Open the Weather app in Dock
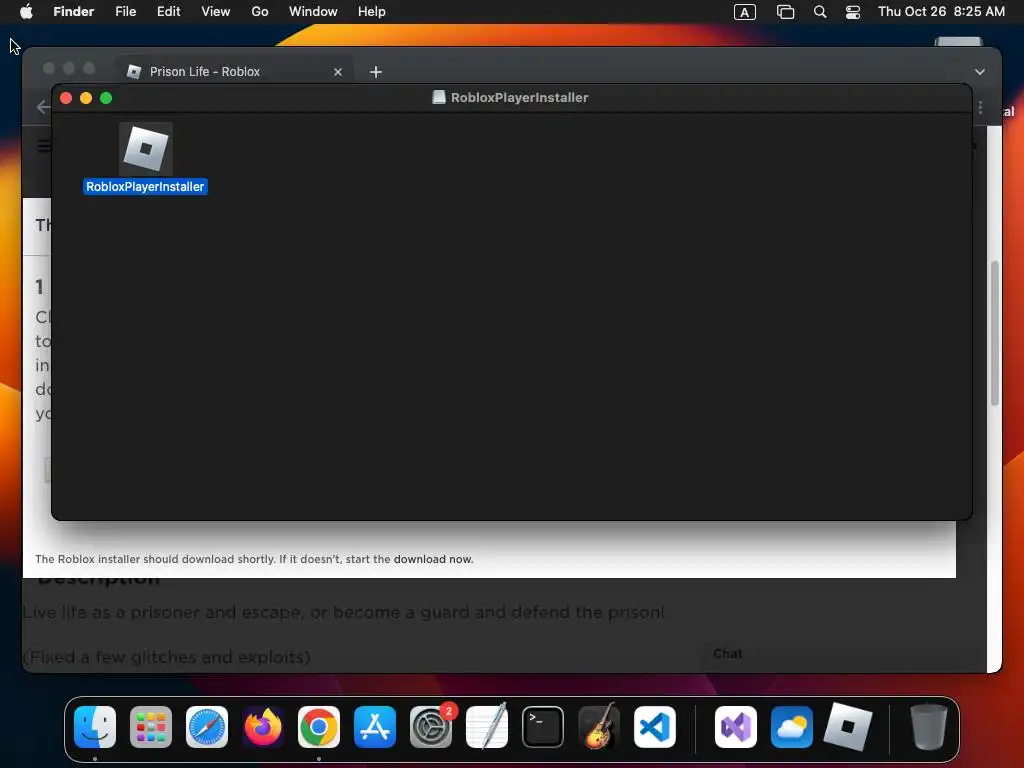The width and height of the screenshot is (1024, 768). (792, 727)
